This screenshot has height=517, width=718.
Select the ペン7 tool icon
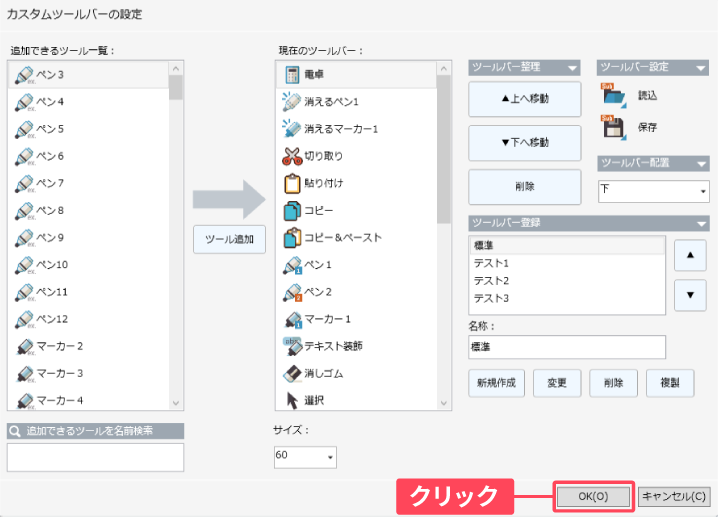(x=24, y=184)
